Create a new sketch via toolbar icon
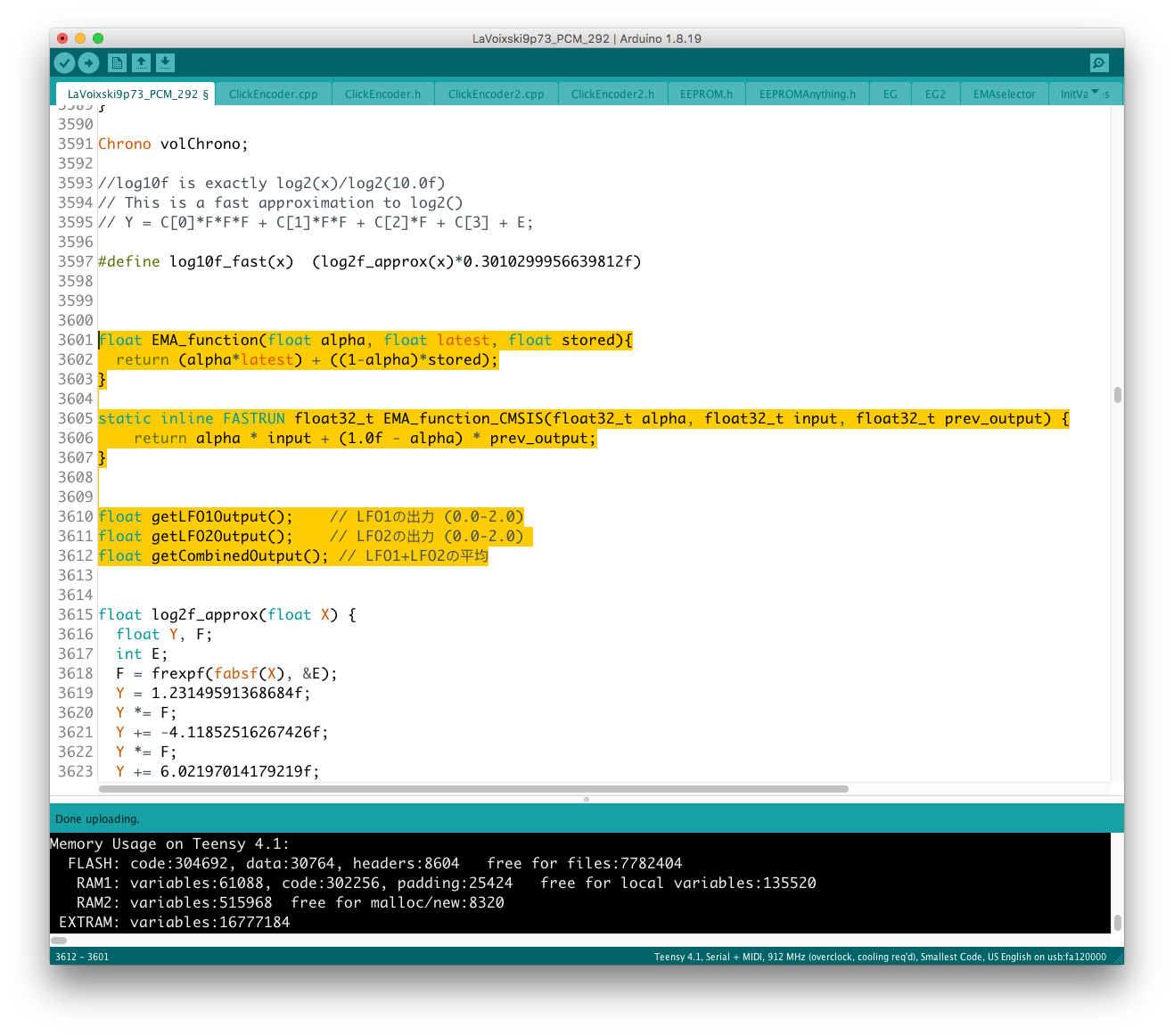The width and height of the screenshot is (1174, 1036). pos(117,62)
